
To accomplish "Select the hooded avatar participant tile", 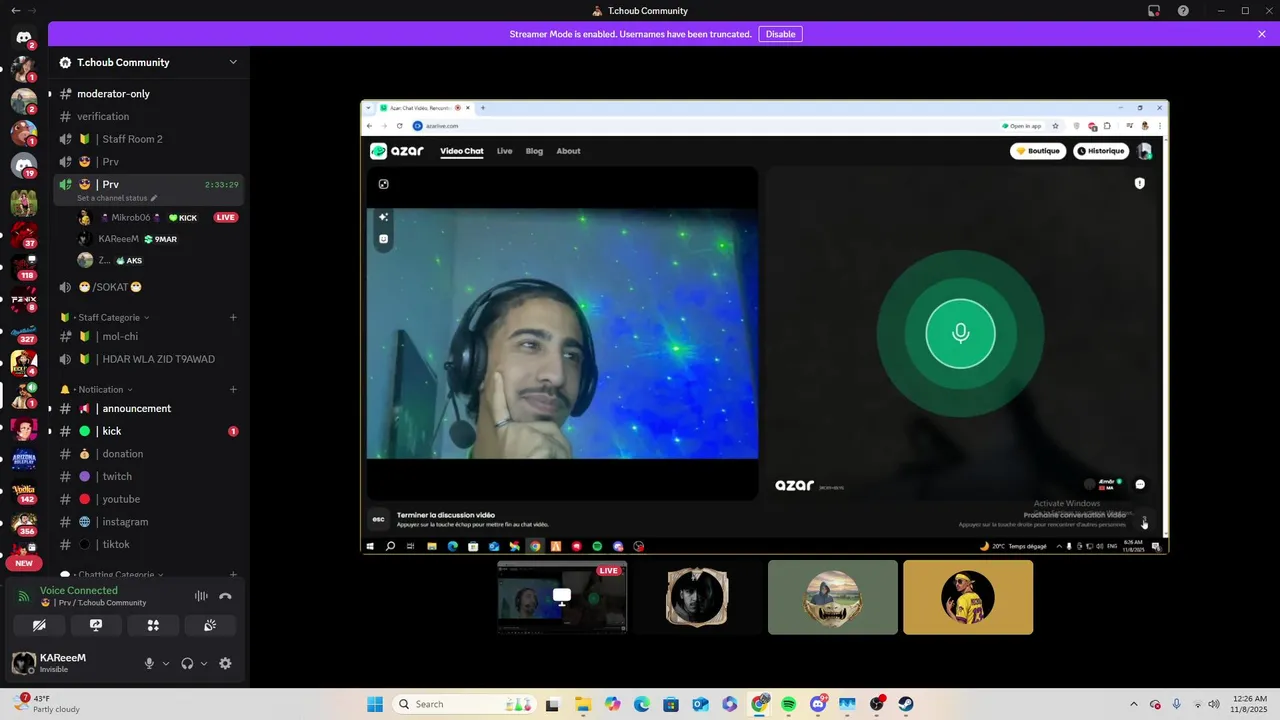I will click(x=833, y=597).
